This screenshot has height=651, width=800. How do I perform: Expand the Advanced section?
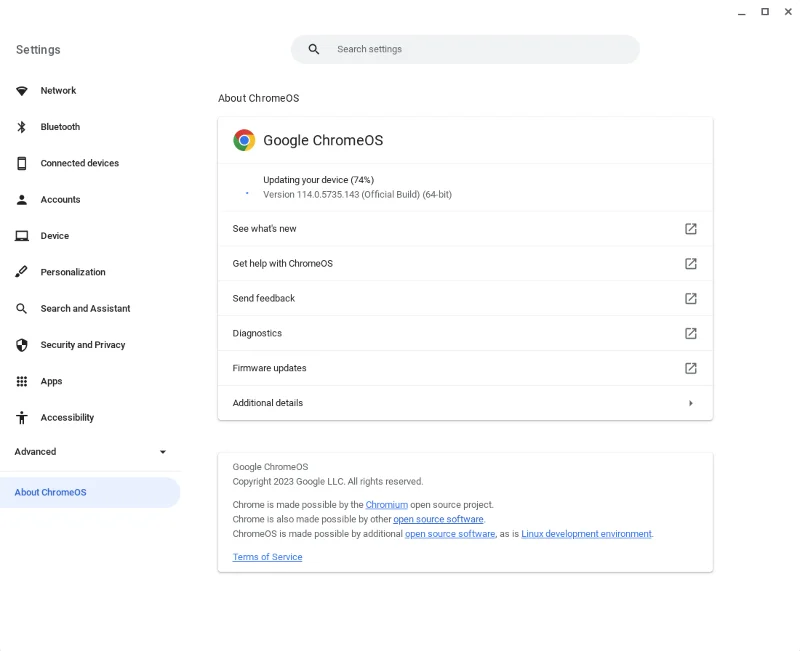pyautogui.click(x=90, y=451)
